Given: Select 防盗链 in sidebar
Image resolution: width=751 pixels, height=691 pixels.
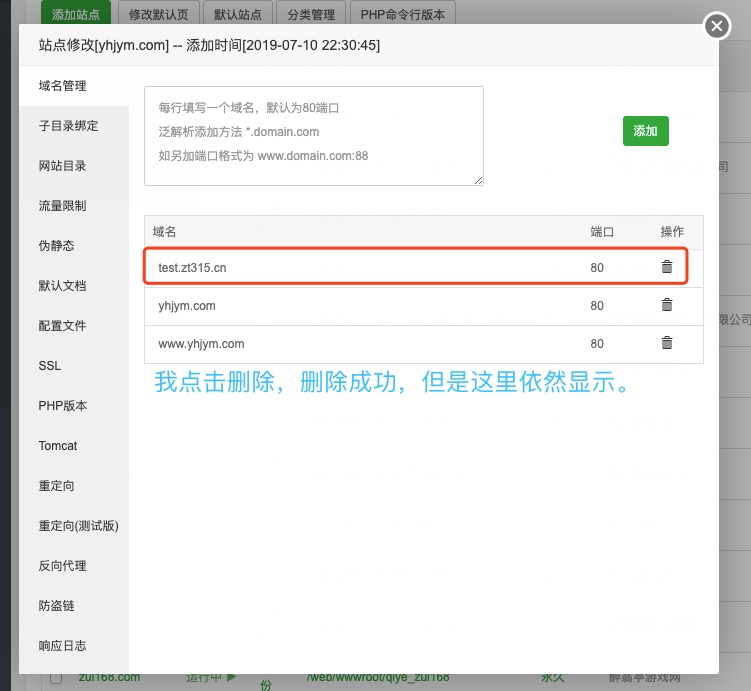Looking at the screenshot, I should coord(56,606).
